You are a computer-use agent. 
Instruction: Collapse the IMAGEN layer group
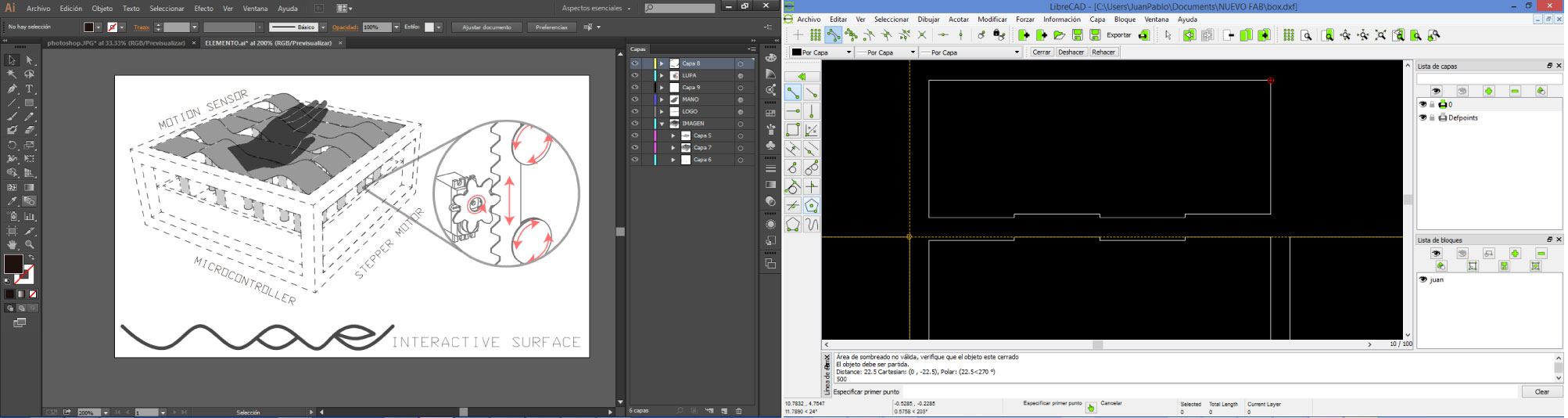(x=662, y=124)
